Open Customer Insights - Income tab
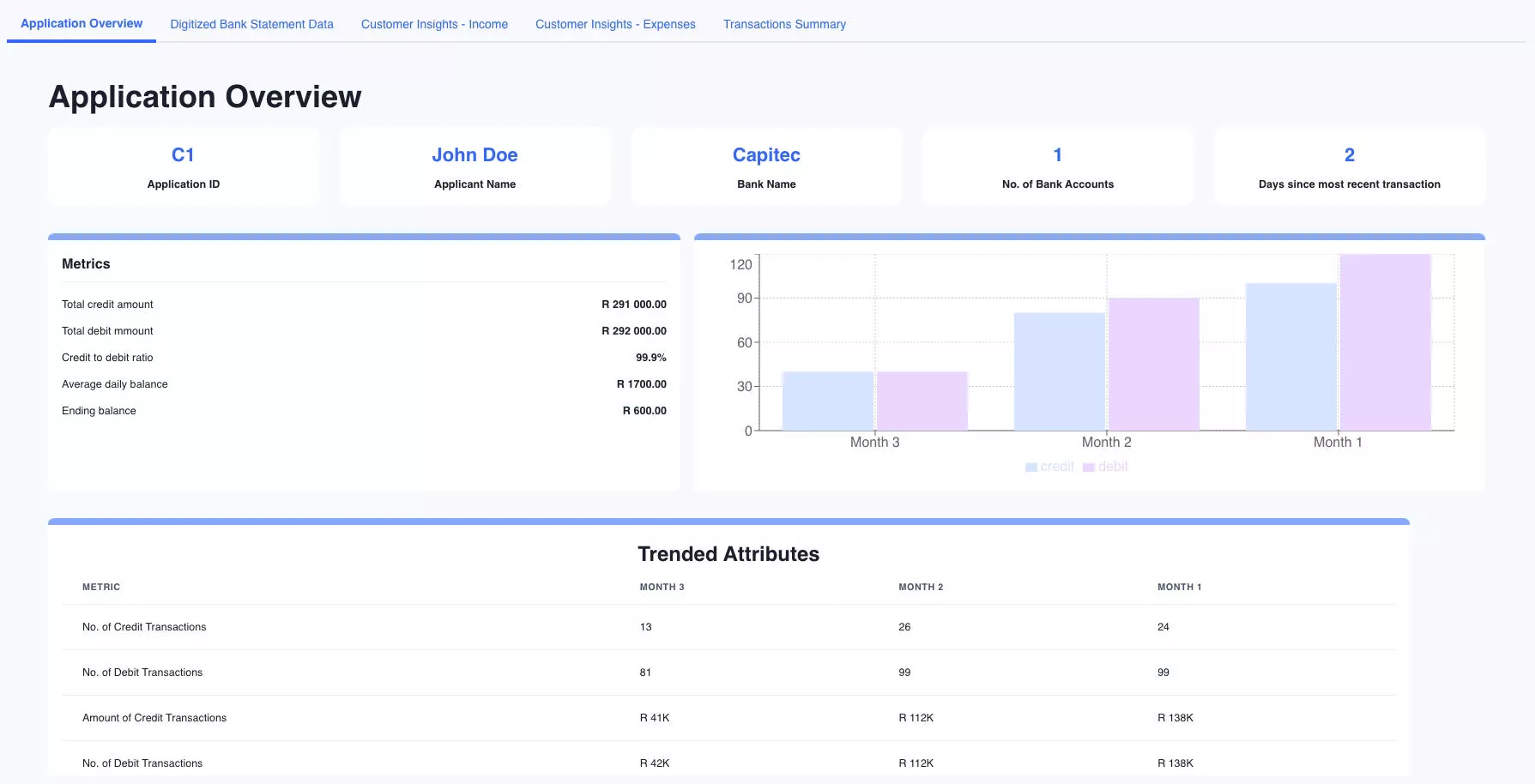The image size is (1535, 784). pos(434,24)
